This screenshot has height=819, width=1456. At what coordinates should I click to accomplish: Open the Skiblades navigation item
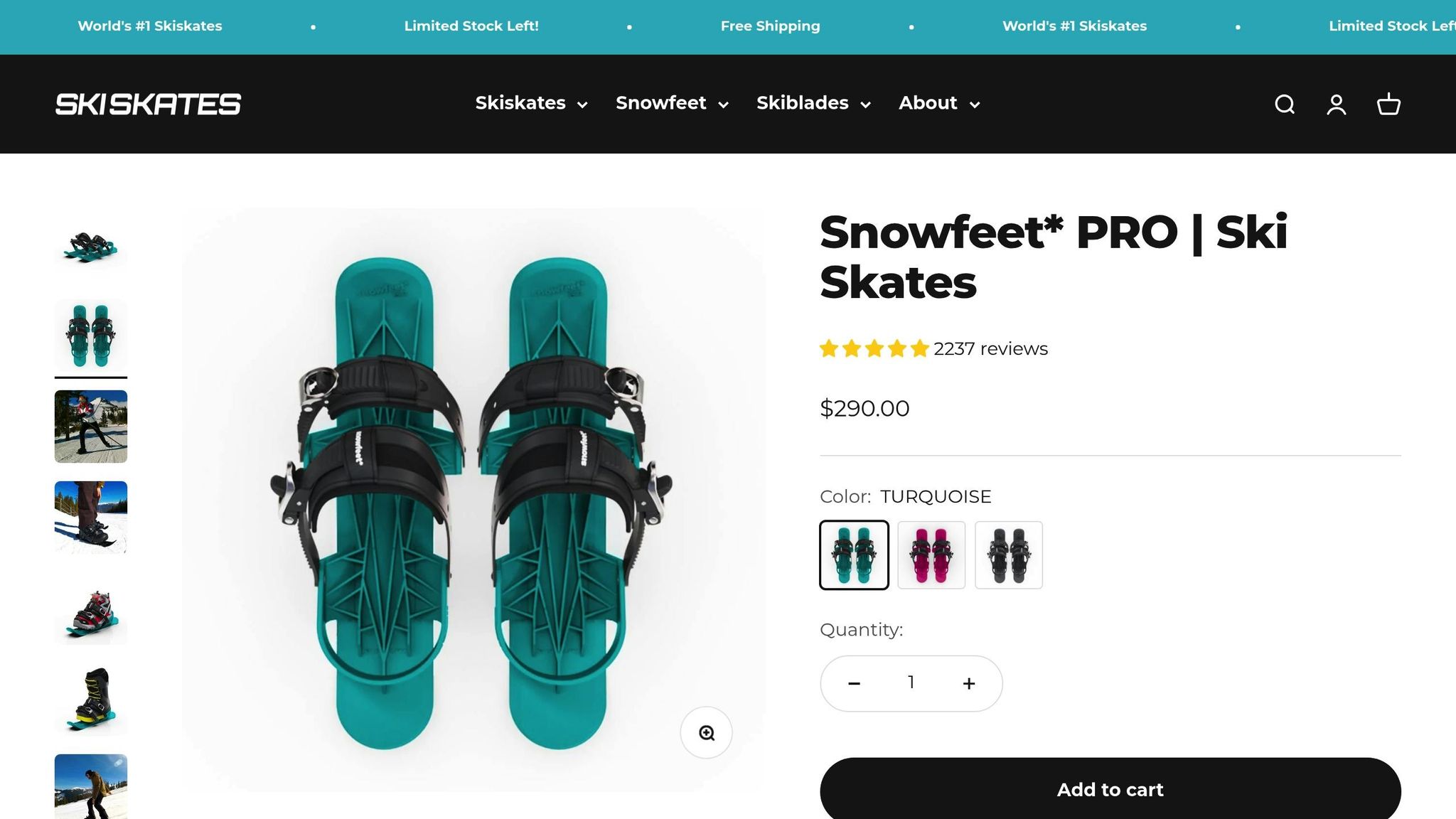[x=812, y=104]
